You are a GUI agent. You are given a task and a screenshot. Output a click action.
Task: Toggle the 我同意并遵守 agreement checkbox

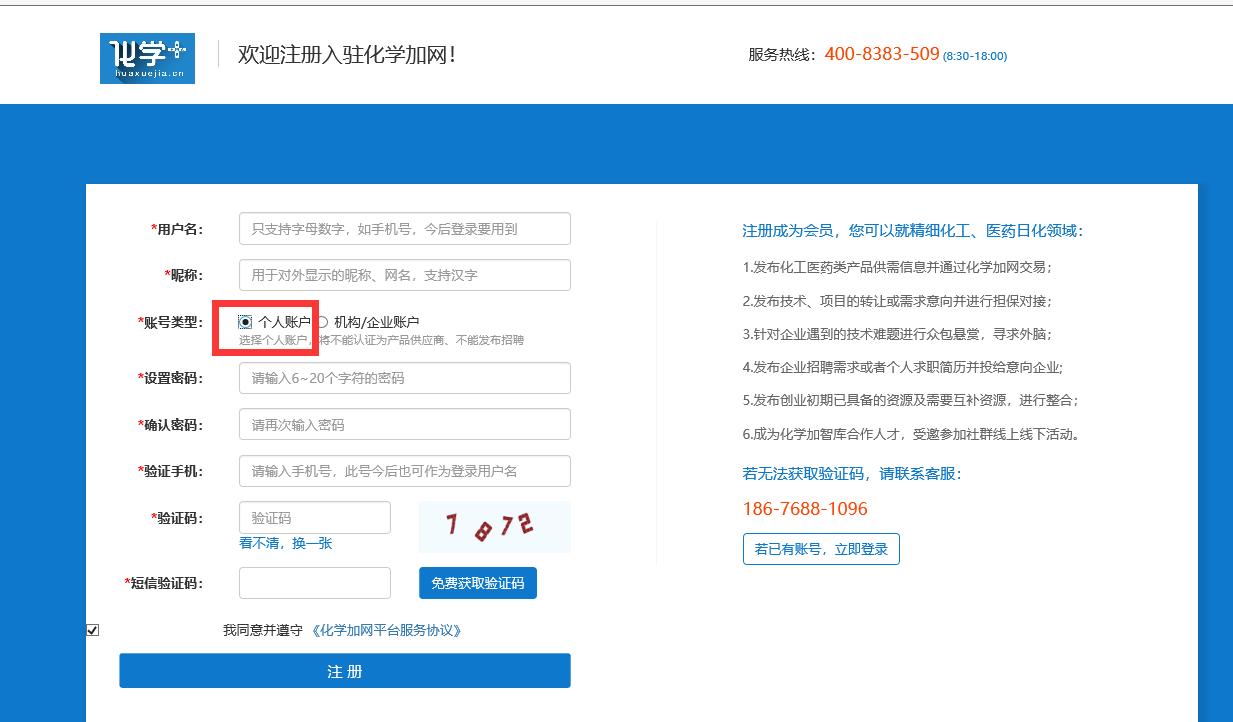[x=93, y=630]
